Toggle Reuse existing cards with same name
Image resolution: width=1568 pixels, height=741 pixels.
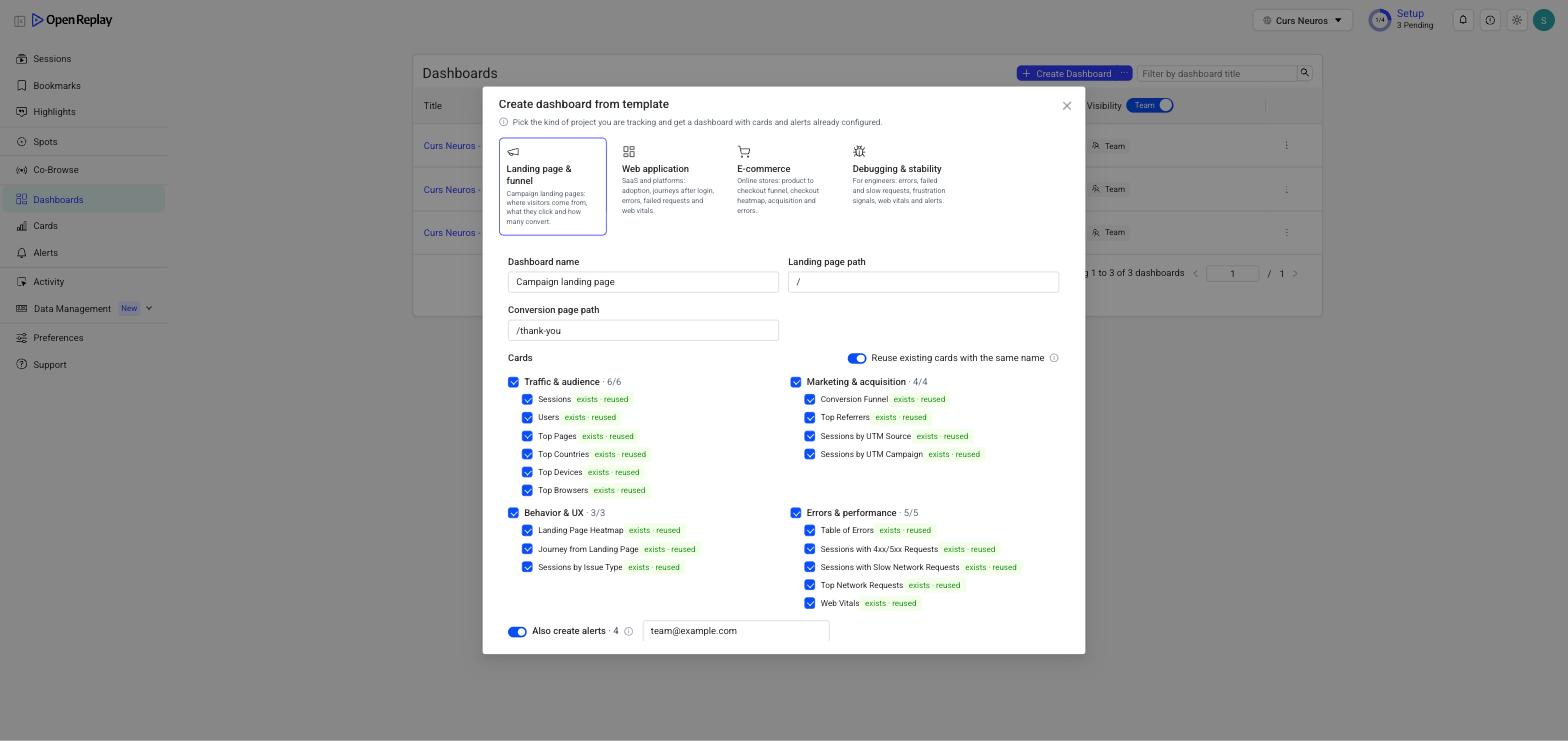857,358
